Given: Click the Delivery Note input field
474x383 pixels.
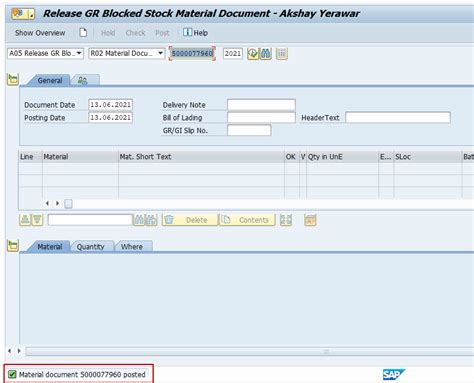Looking at the screenshot, I should [x=261, y=105].
